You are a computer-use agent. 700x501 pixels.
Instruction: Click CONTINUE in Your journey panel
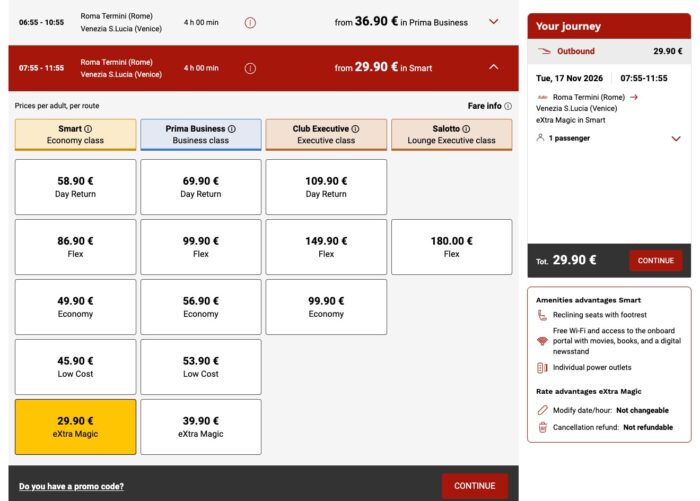tap(656, 260)
